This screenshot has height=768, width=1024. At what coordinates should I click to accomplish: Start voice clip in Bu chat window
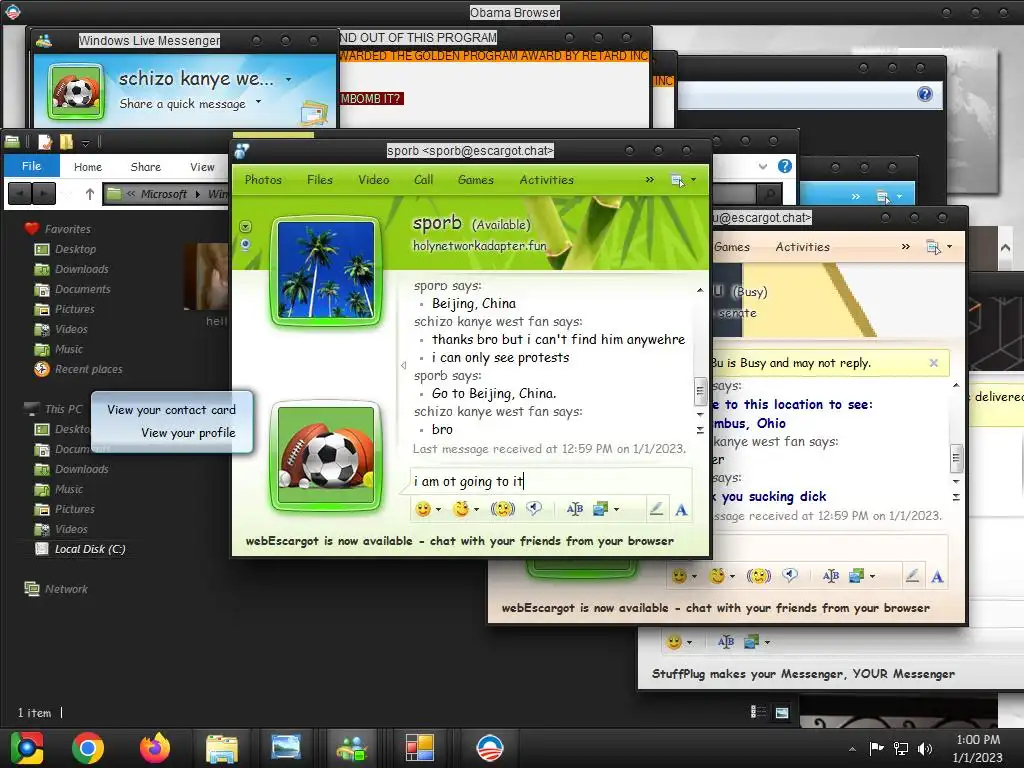pyautogui.click(x=790, y=576)
